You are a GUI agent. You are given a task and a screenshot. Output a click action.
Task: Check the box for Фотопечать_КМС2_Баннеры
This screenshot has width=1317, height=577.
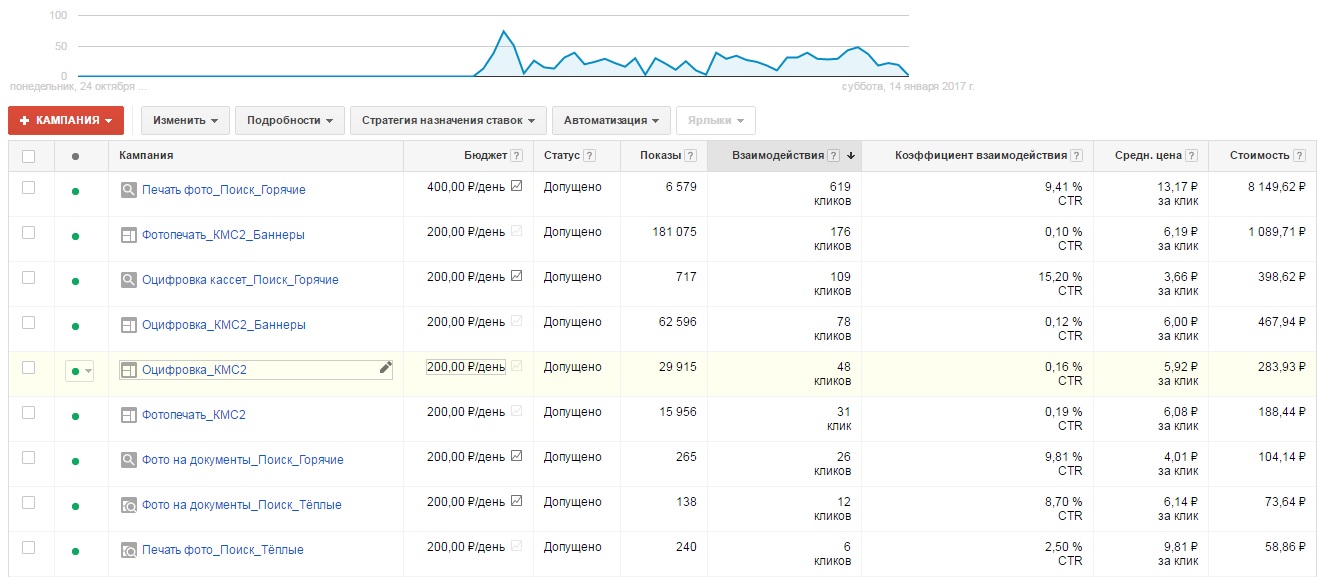(x=28, y=232)
